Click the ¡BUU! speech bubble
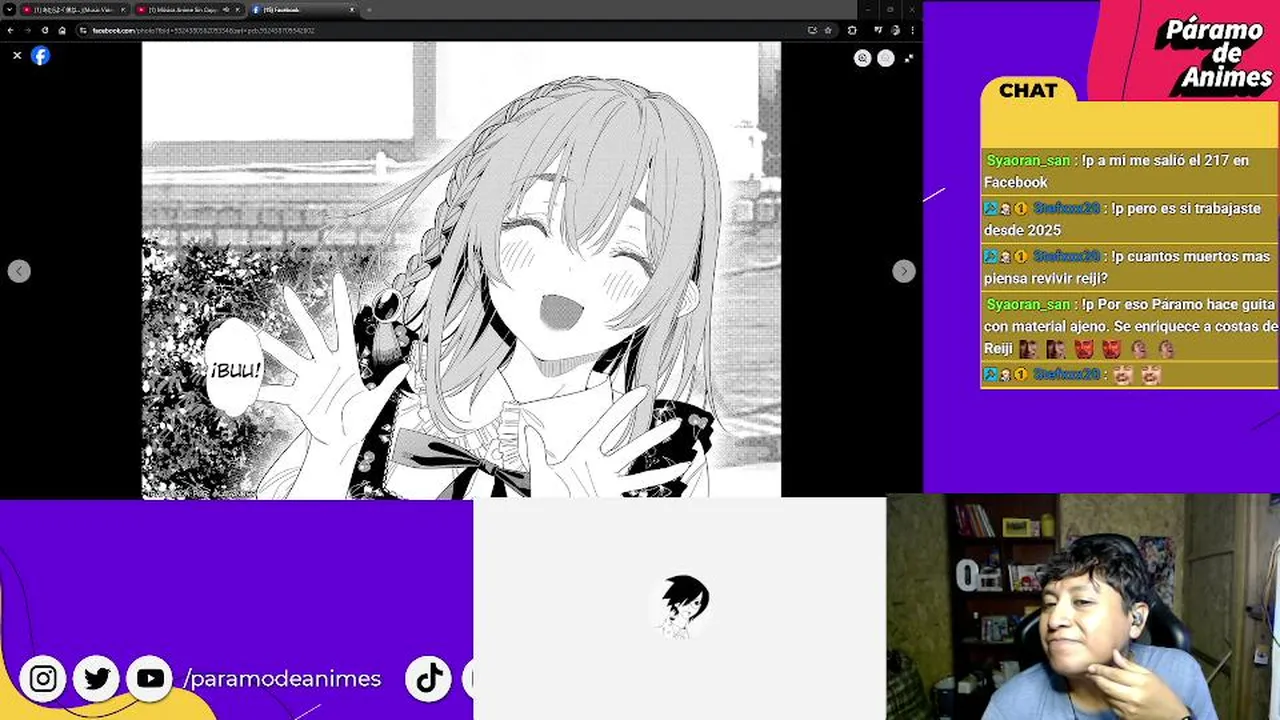Viewport: 1280px width, 720px height. point(235,369)
